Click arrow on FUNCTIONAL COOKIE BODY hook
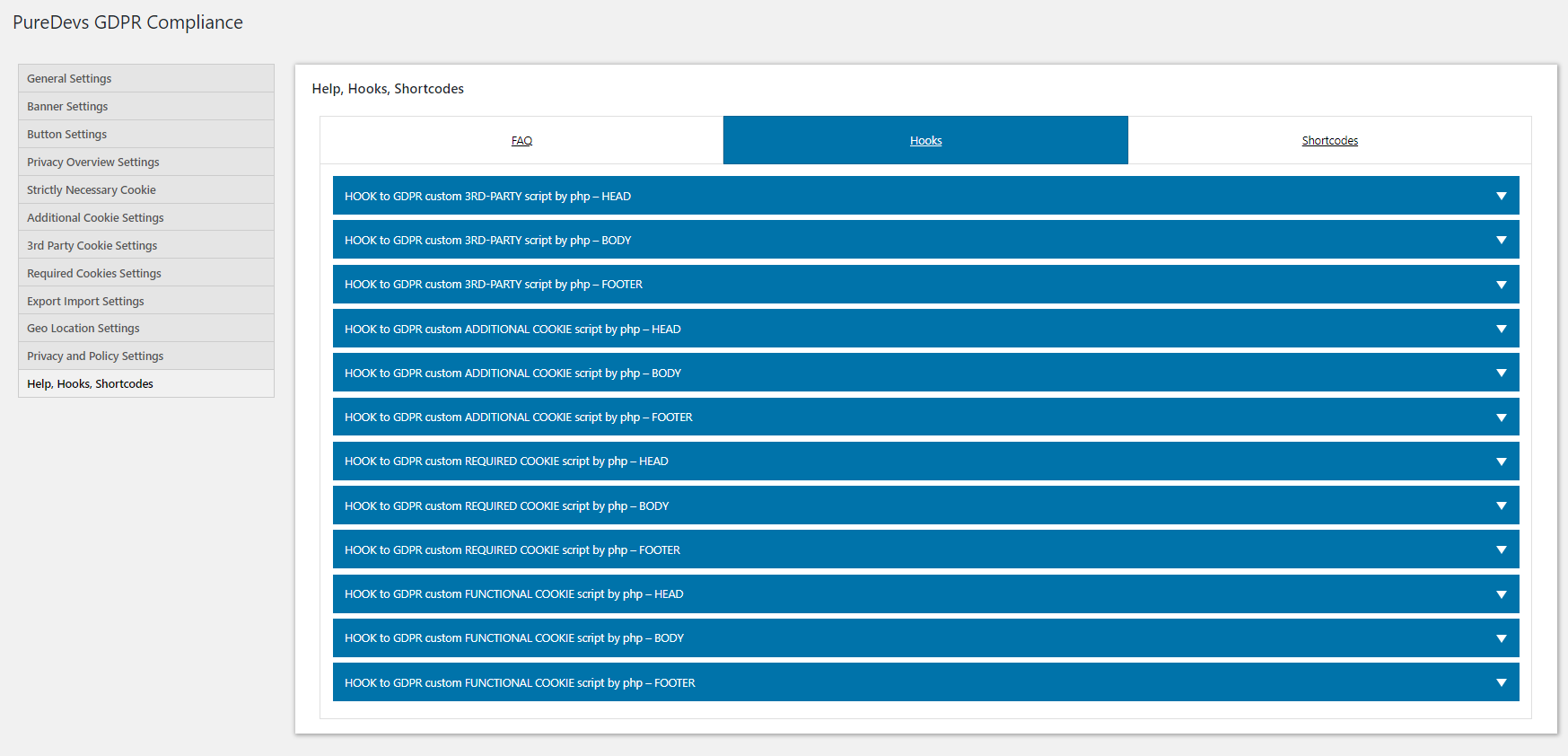This screenshot has width=1568, height=756. coord(1501,638)
